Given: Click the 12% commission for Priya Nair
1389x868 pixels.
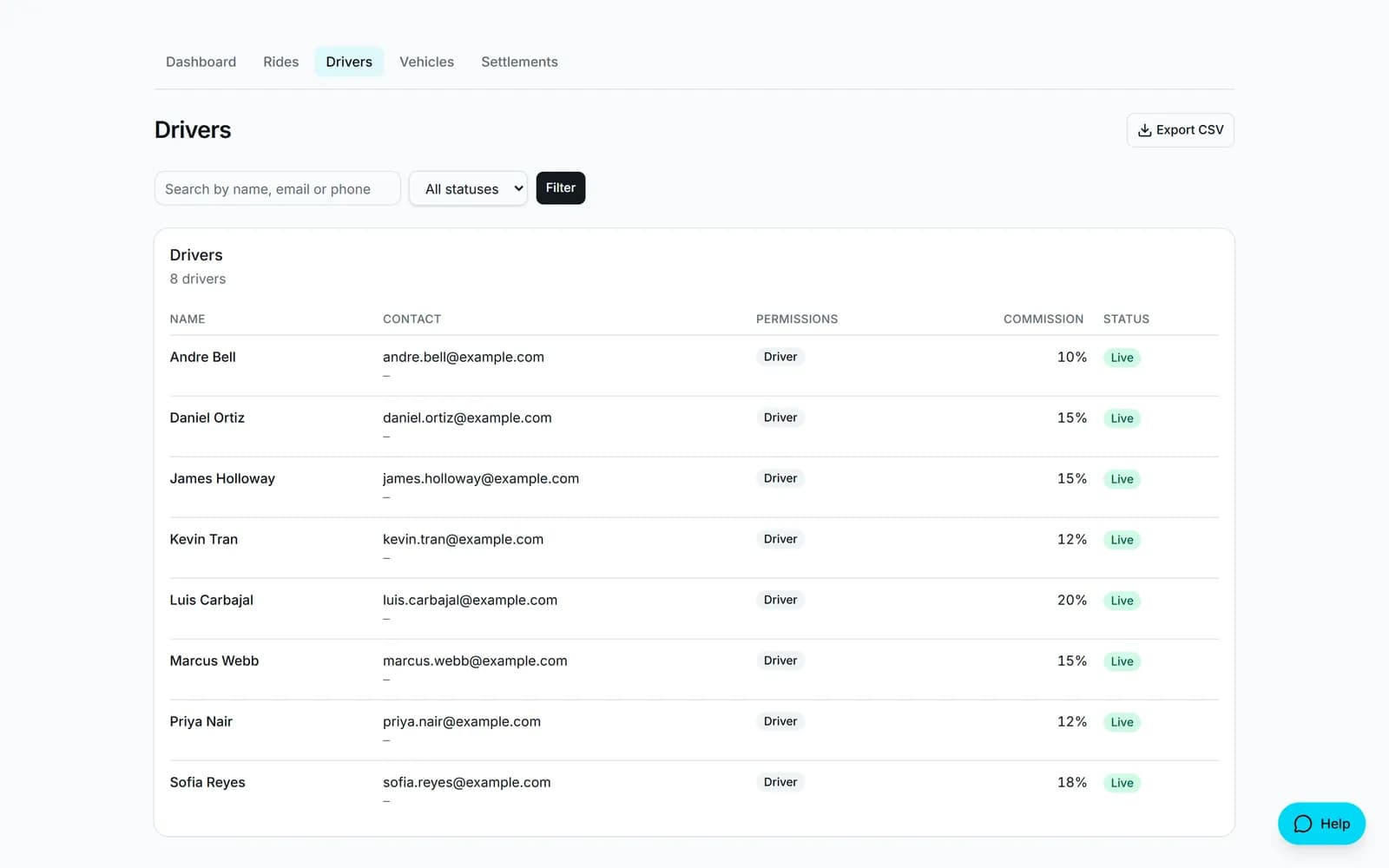Looking at the screenshot, I should [1072, 721].
